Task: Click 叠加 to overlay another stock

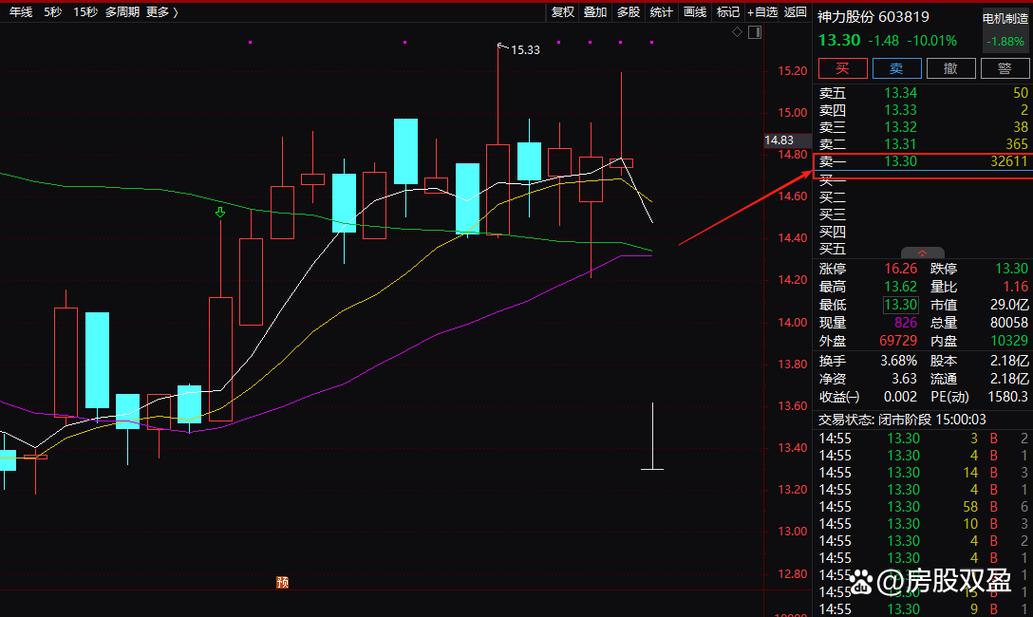Action: (x=596, y=12)
